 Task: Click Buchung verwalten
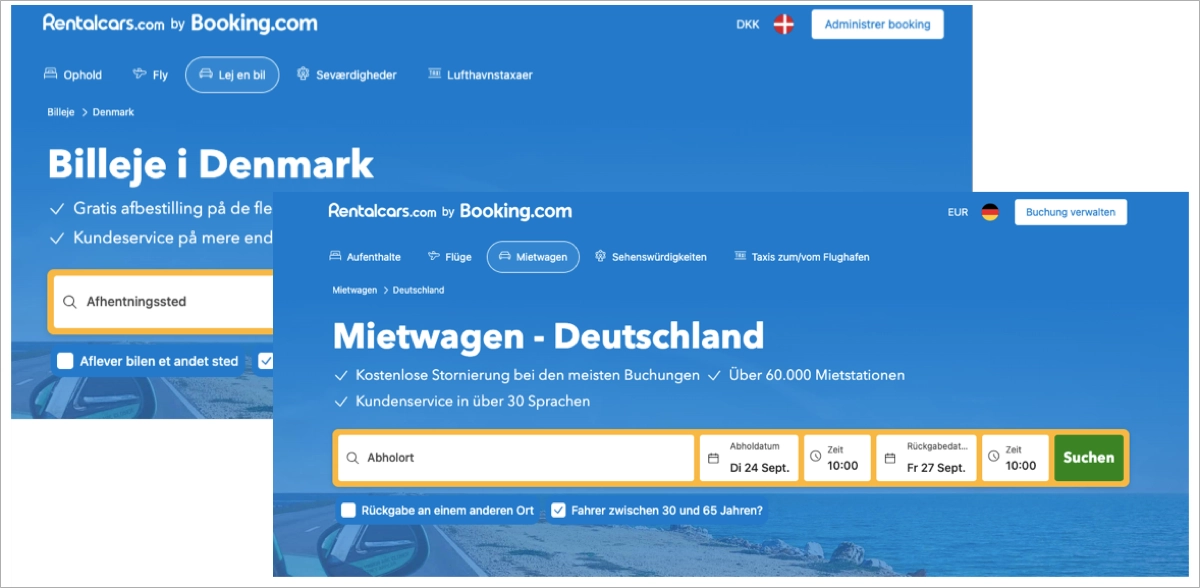[x=1071, y=212]
